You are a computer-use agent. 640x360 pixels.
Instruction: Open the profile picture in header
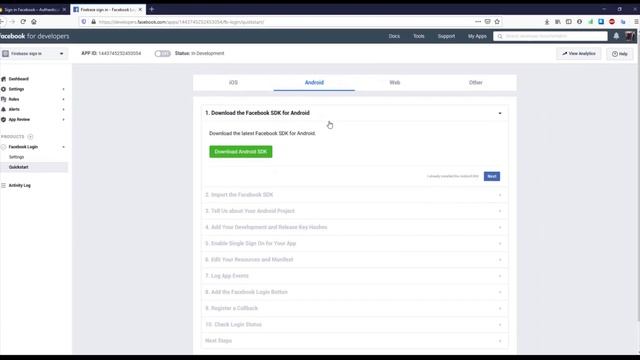(x=630, y=36)
